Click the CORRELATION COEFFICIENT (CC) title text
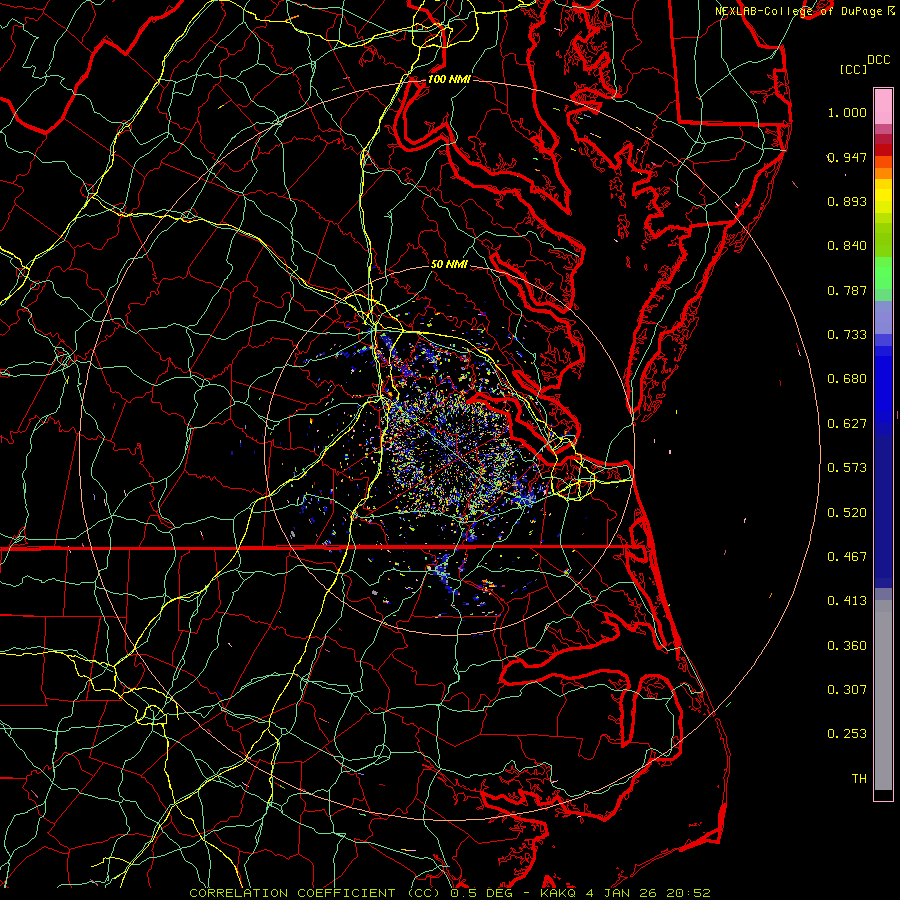Screen dimensions: 900x900 click(x=315, y=893)
